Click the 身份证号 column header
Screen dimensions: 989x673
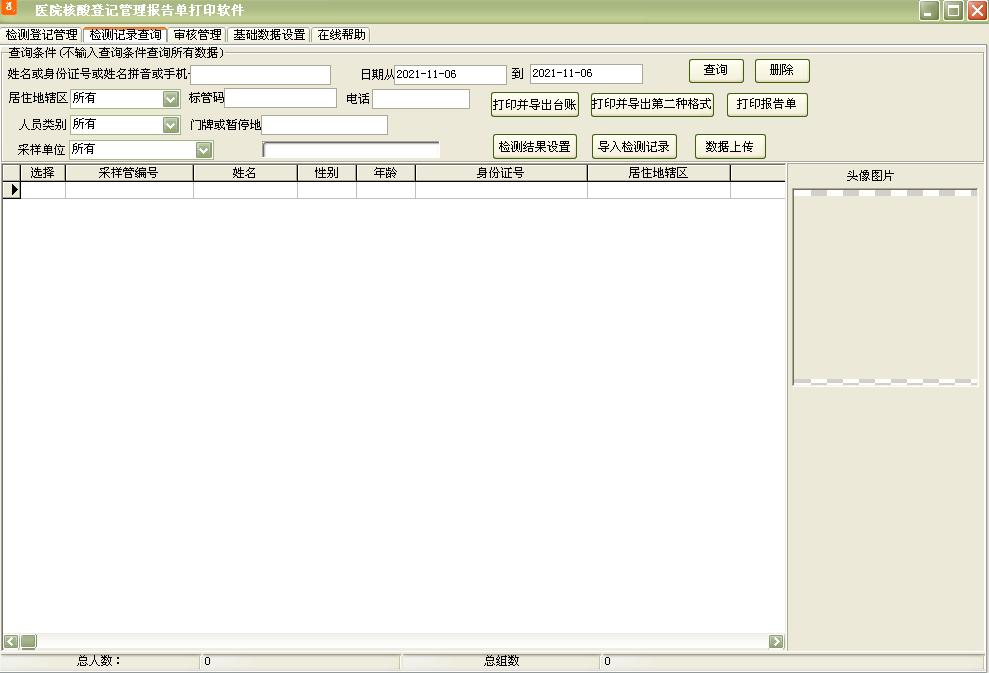pyautogui.click(x=501, y=173)
